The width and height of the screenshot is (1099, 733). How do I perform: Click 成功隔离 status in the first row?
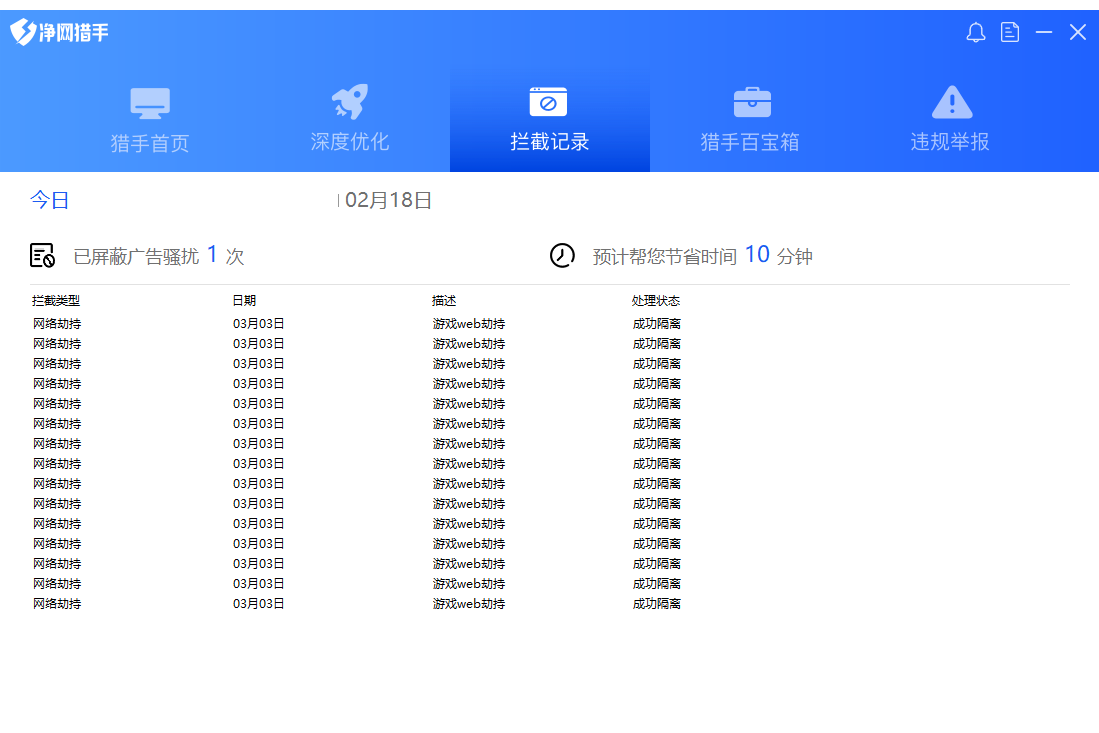point(656,323)
